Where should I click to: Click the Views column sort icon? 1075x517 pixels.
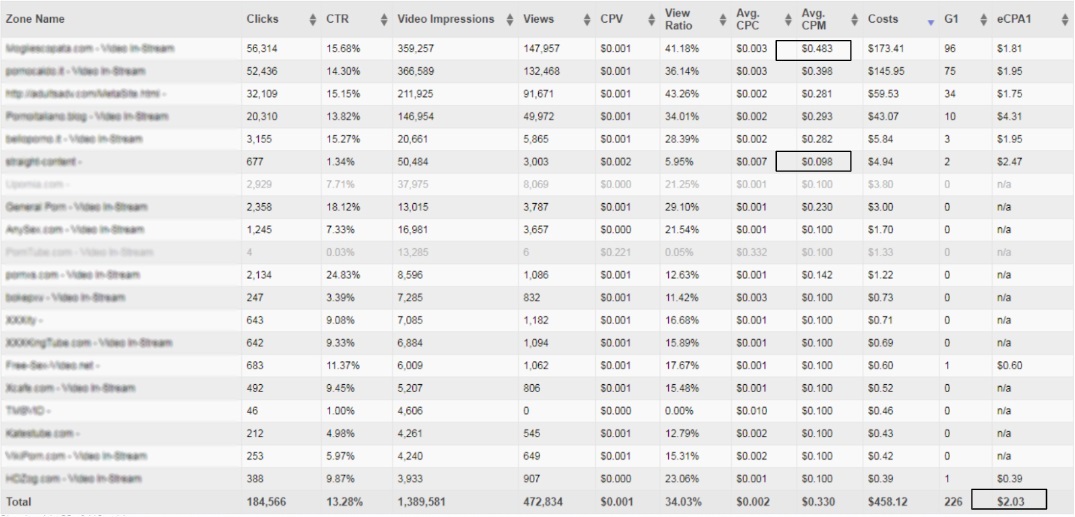[x=586, y=19]
